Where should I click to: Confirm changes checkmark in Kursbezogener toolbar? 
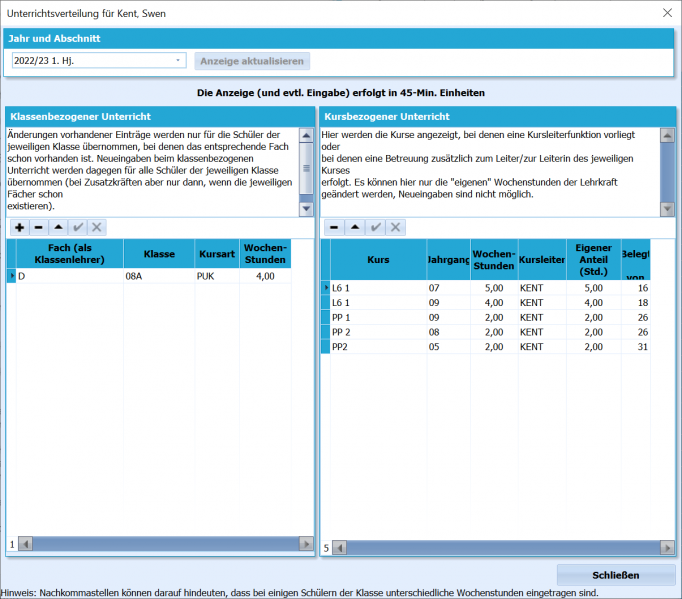coord(375,227)
